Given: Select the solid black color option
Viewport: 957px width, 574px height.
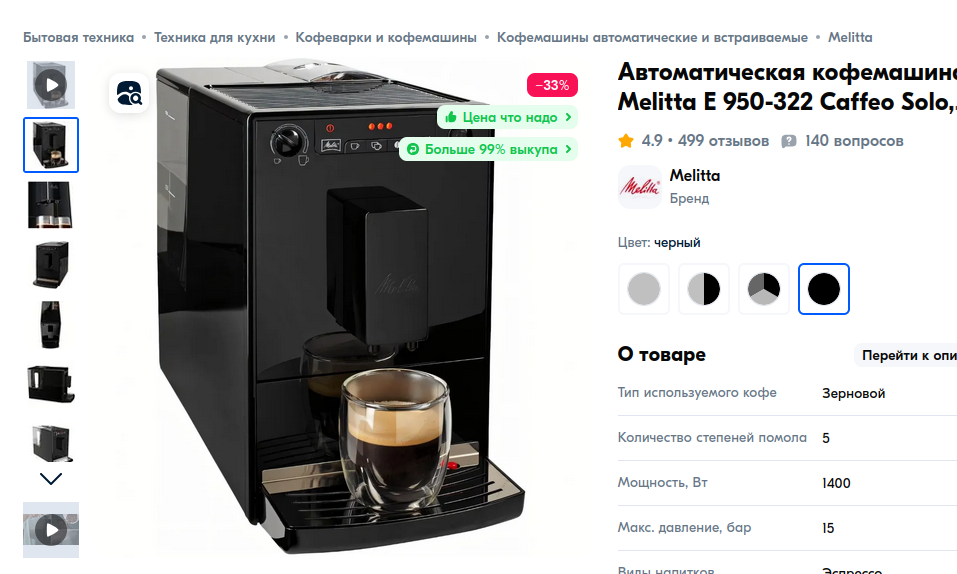Looking at the screenshot, I should (824, 289).
